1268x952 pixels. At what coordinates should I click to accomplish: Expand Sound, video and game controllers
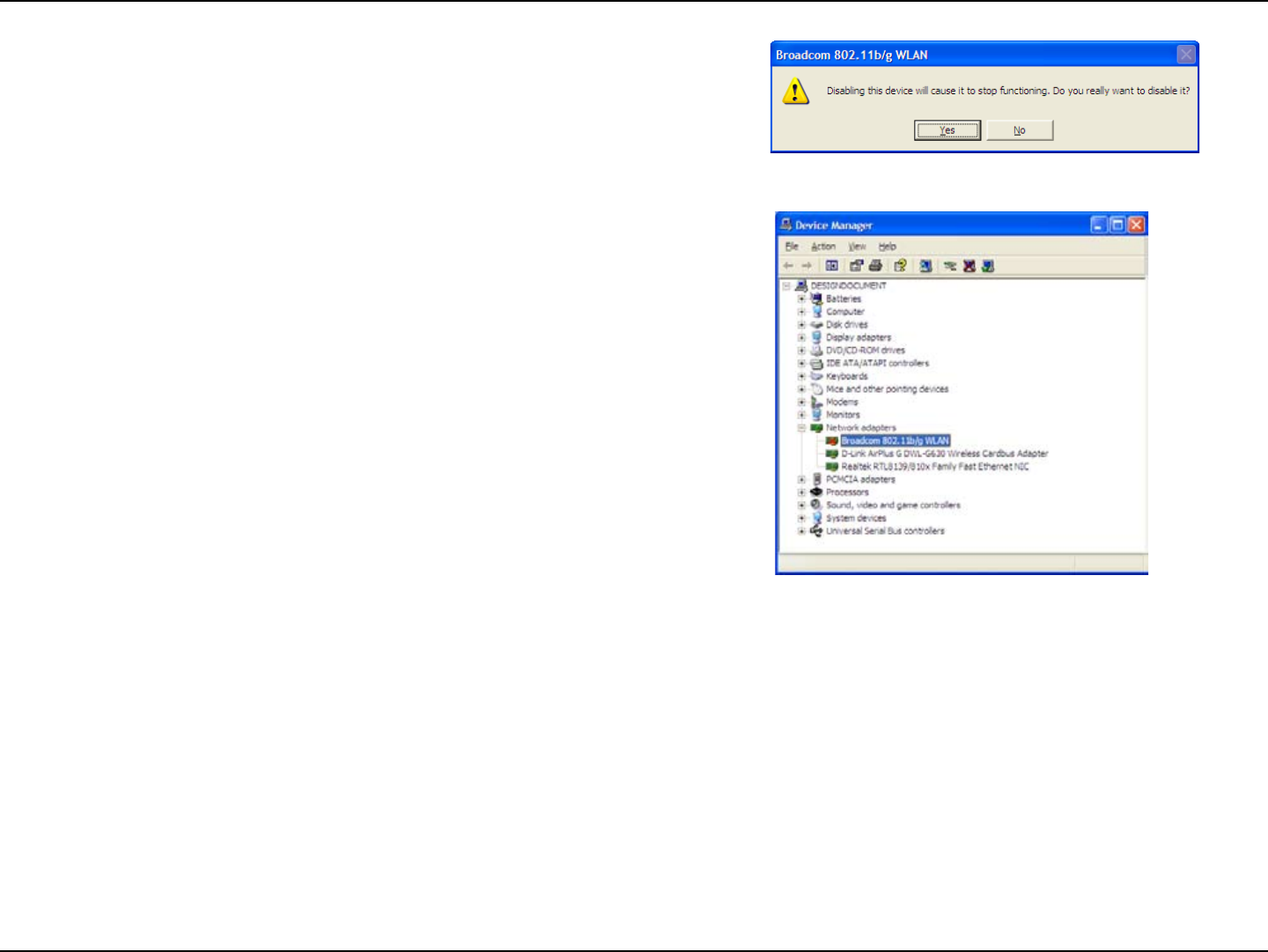click(801, 506)
